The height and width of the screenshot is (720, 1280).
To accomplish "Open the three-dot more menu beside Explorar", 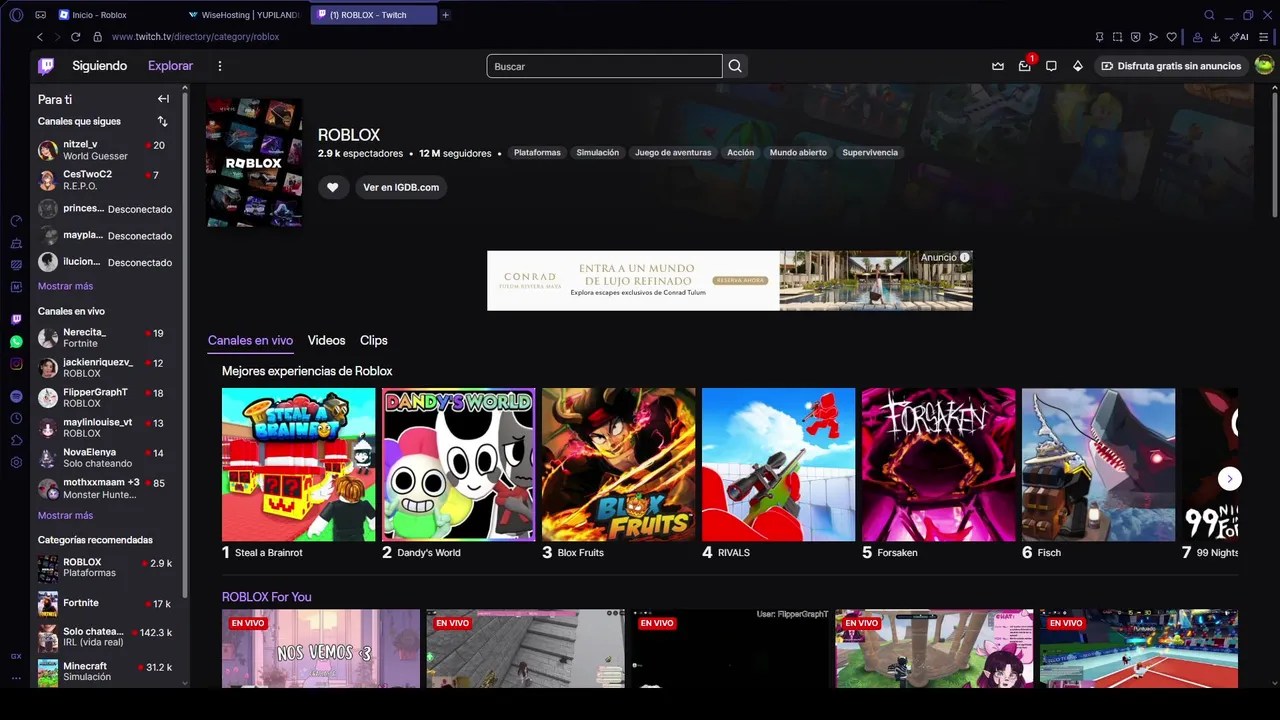I will (220, 66).
